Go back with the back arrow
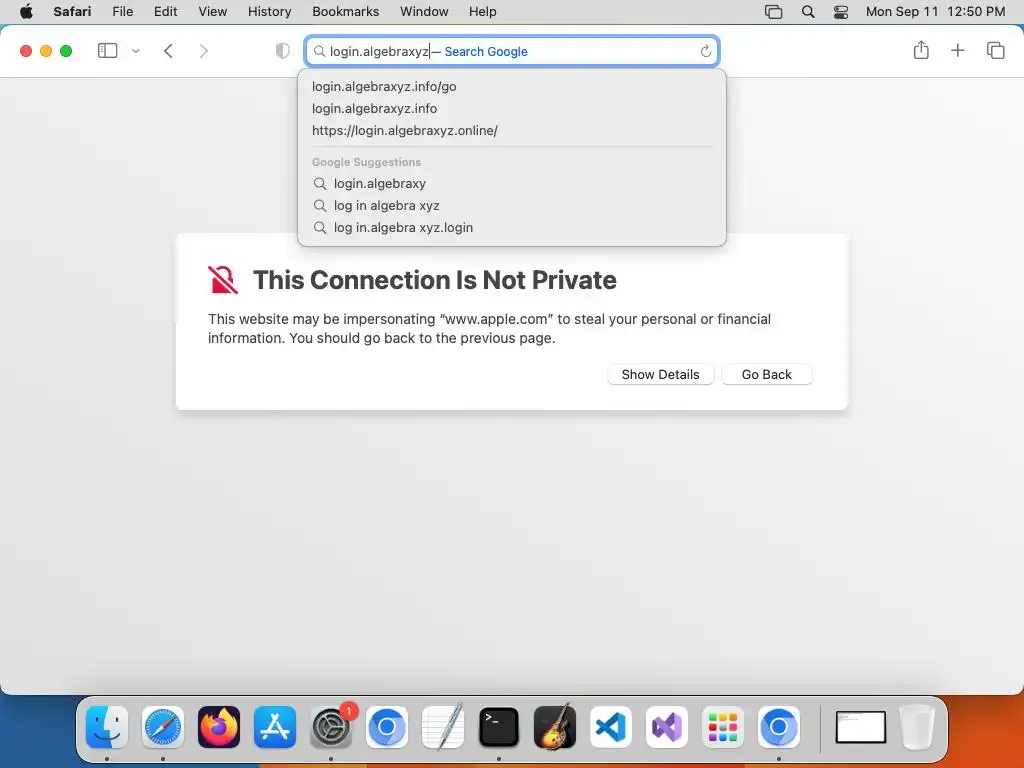1024x768 pixels. point(168,51)
